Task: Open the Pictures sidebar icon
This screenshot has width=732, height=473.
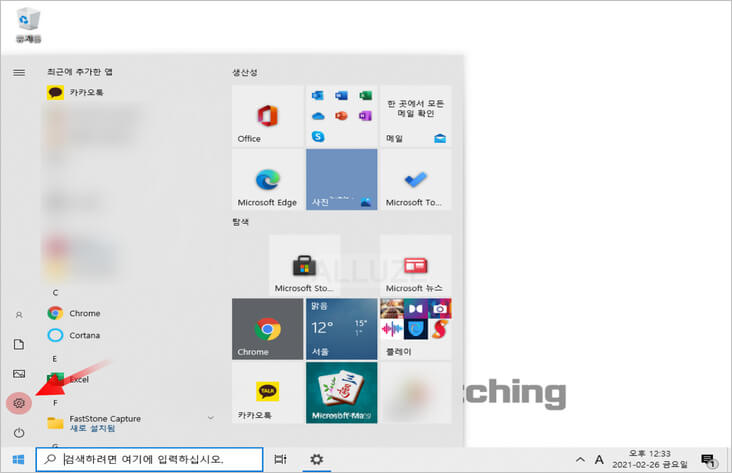Action: (19, 374)
